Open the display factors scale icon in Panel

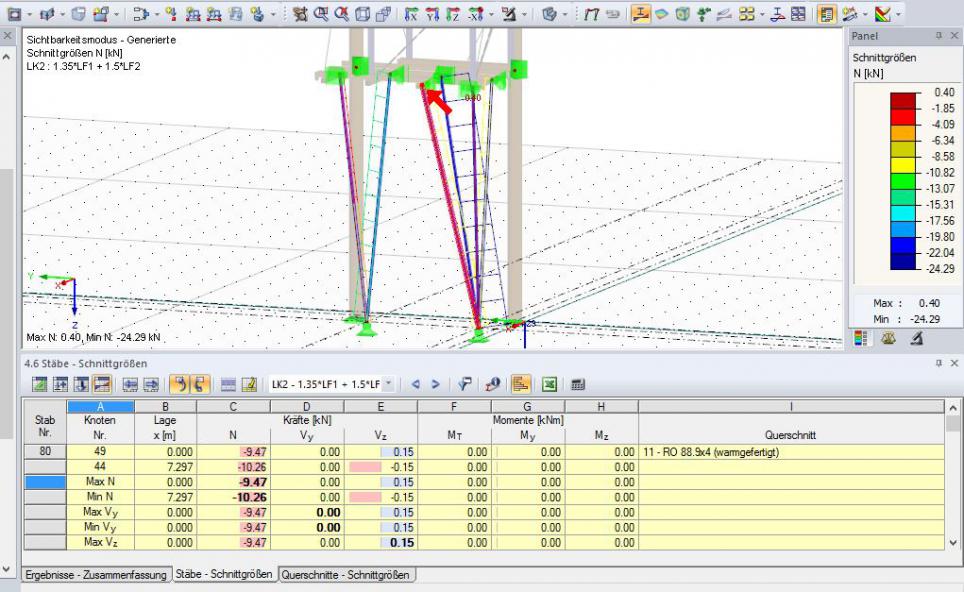click(x=888, y=337)
